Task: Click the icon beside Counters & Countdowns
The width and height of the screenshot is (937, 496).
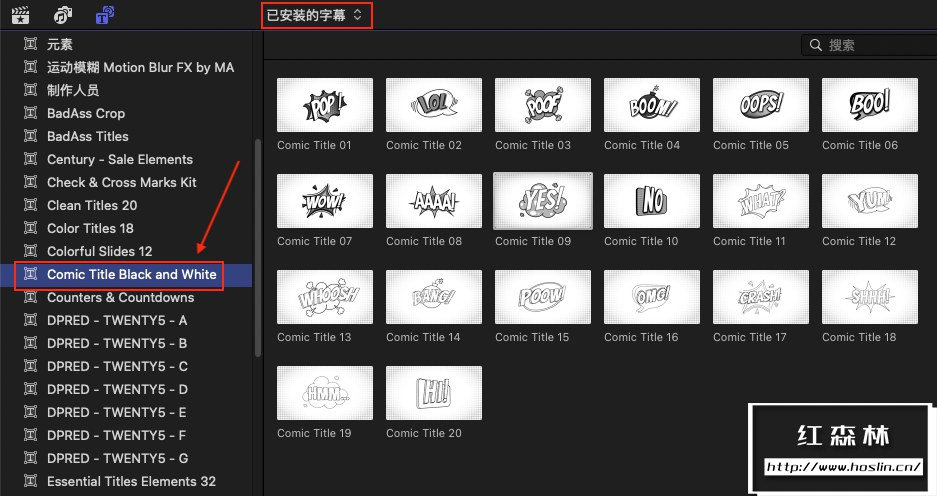Action: [x=30, y=296]
